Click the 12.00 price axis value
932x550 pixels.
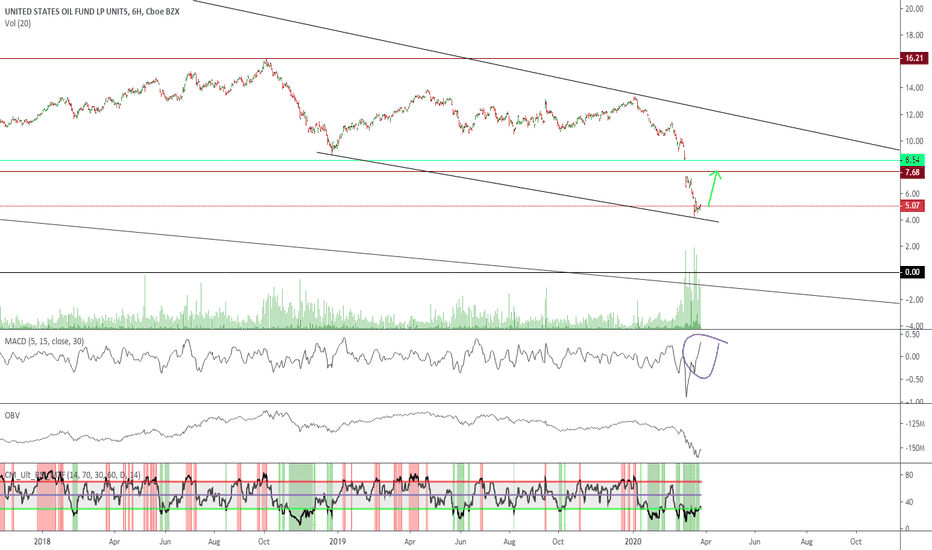tap(914, 114)
